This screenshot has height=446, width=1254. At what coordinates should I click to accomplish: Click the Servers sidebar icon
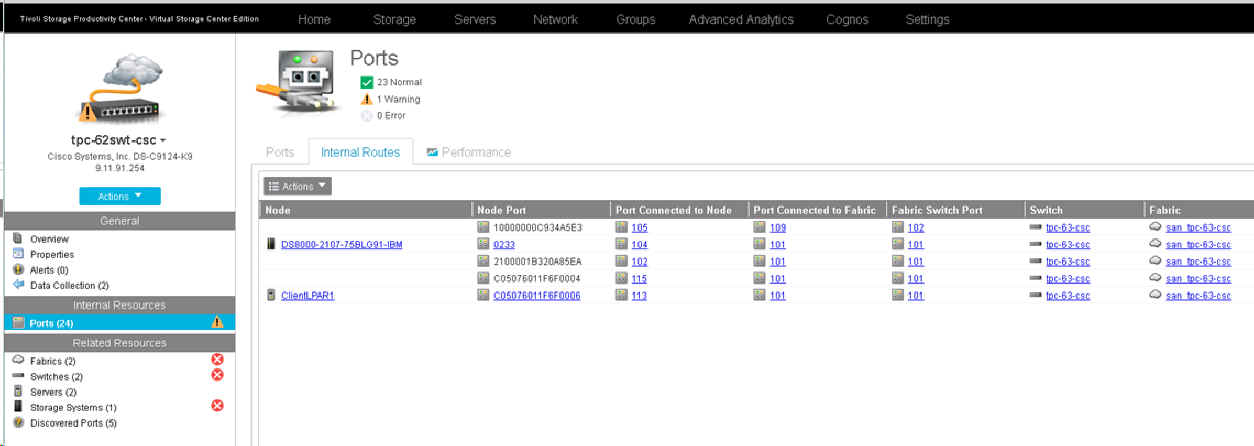click(18, 391)
